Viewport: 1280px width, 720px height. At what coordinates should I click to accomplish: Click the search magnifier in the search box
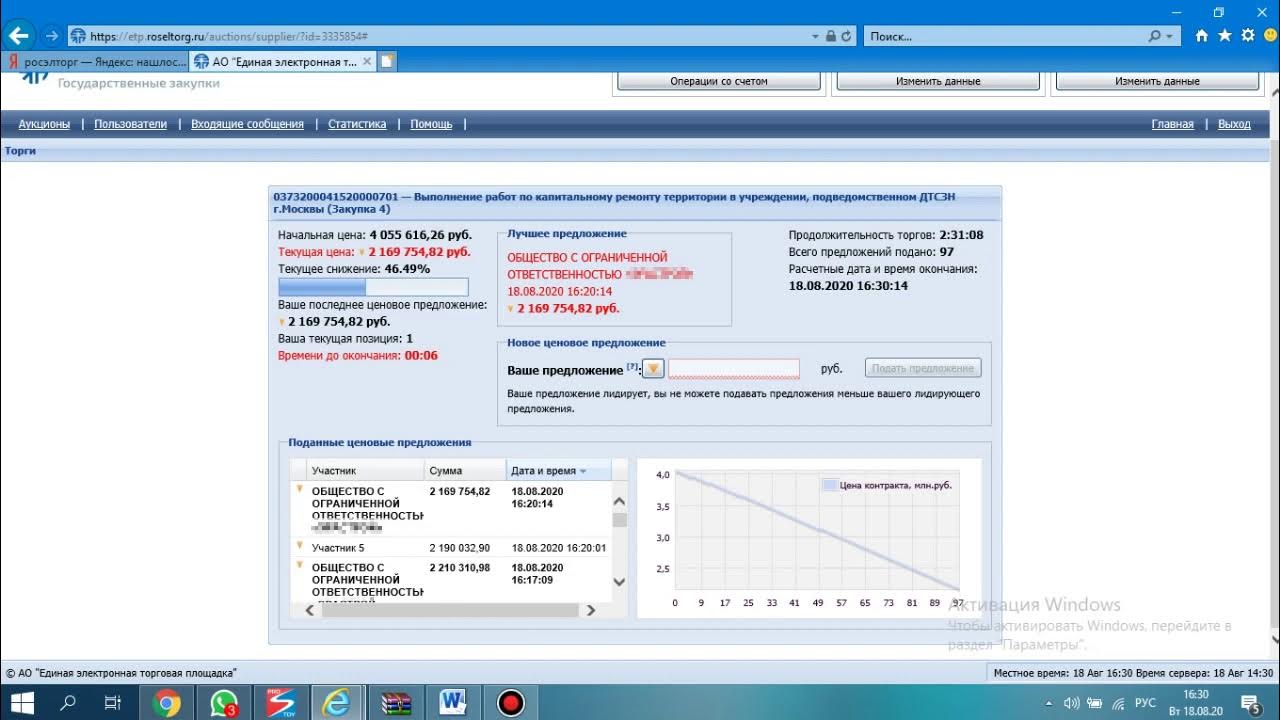pos(1155,36)
